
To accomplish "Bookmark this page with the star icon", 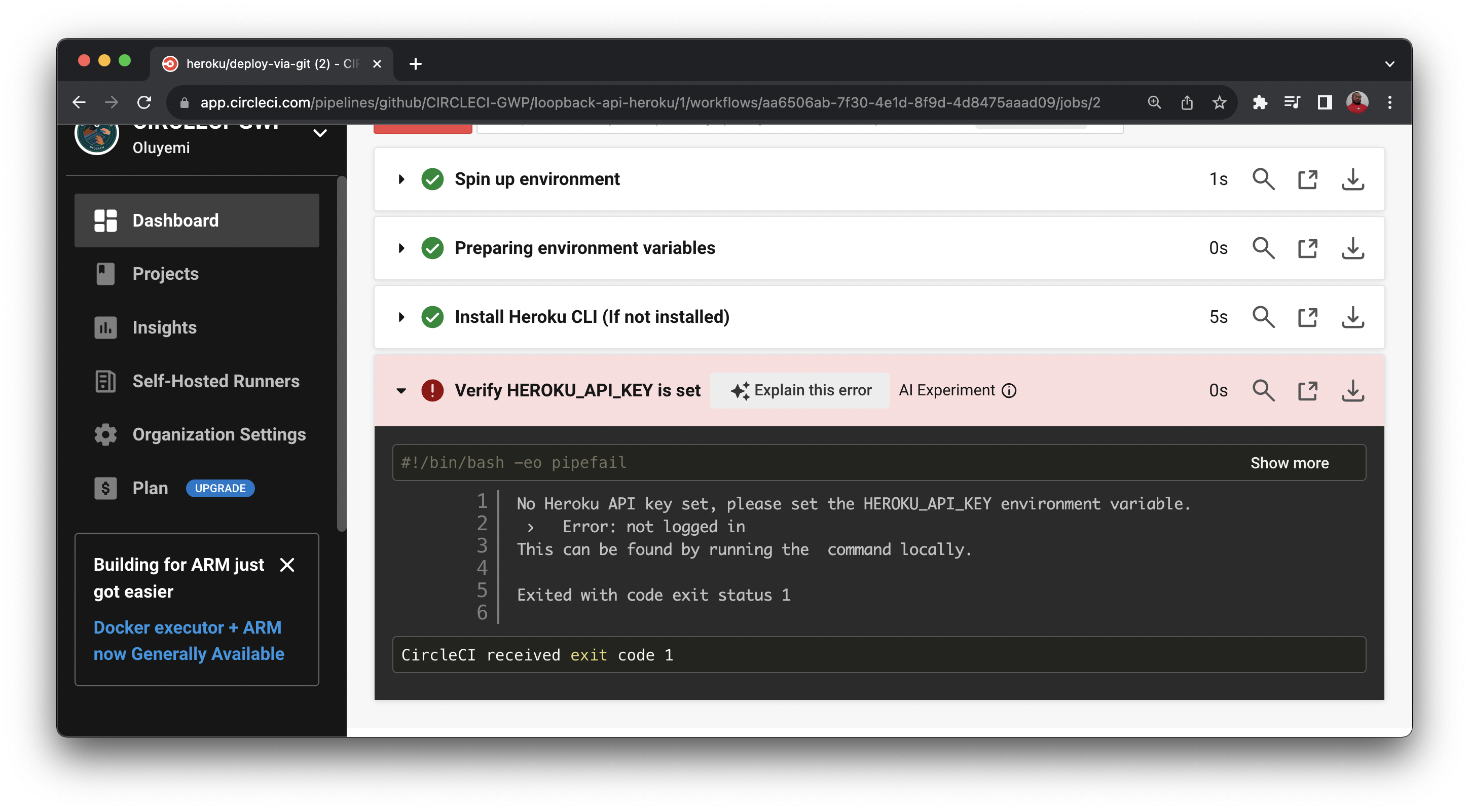I will tap(1219, 102).
